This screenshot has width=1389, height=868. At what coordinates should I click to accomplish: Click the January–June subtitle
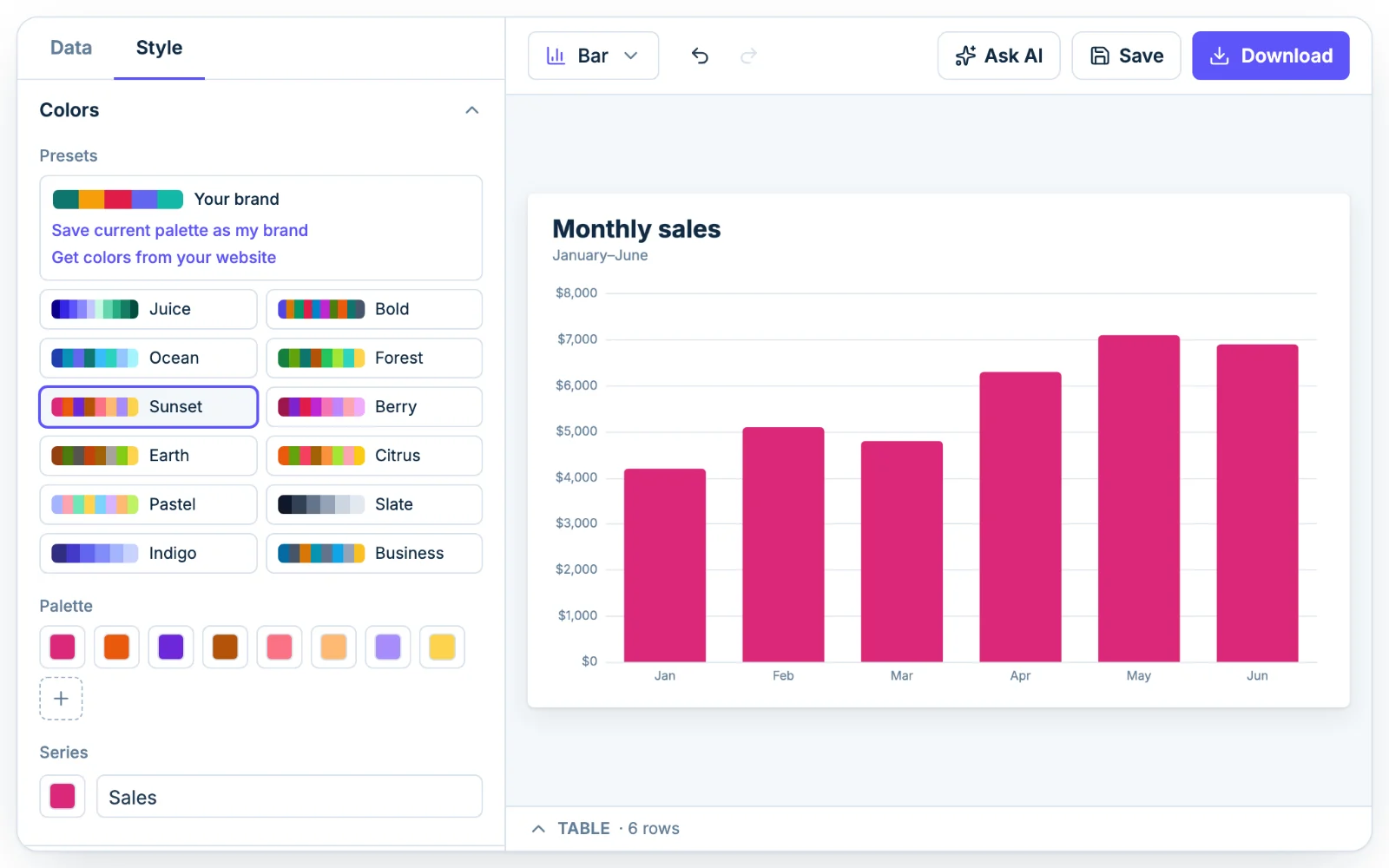600,255
